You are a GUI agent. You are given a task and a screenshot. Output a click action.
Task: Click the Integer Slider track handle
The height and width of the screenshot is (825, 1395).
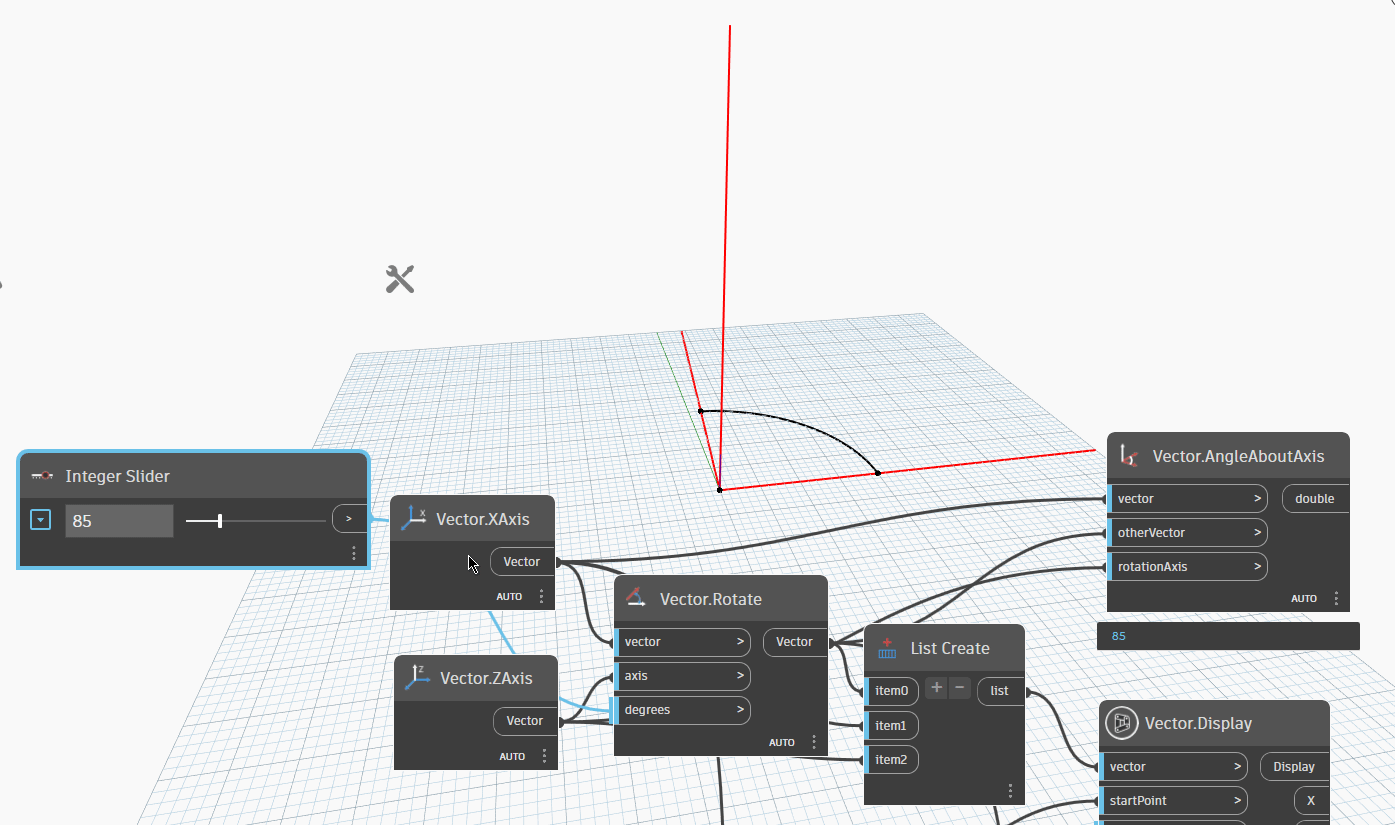pos(220,521)
